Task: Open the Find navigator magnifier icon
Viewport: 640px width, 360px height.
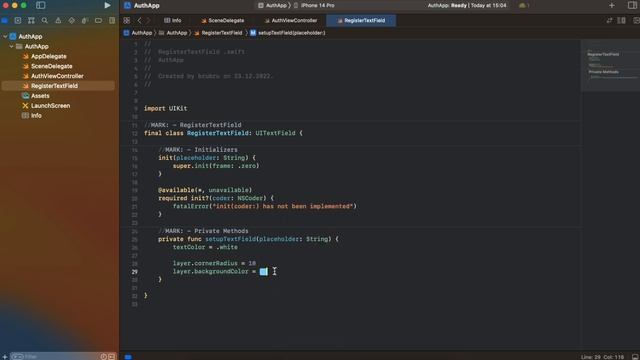Action: tap(44, 20)
